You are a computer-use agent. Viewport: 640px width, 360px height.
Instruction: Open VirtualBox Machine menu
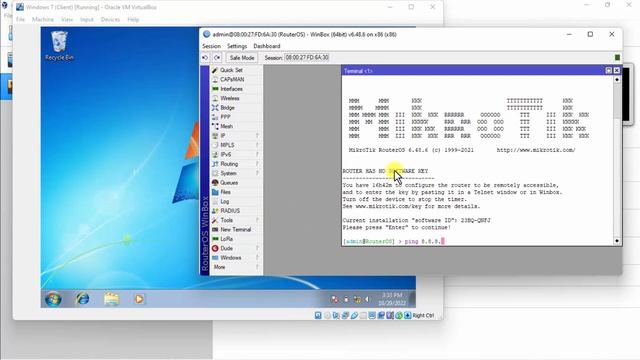click(43, 20)
